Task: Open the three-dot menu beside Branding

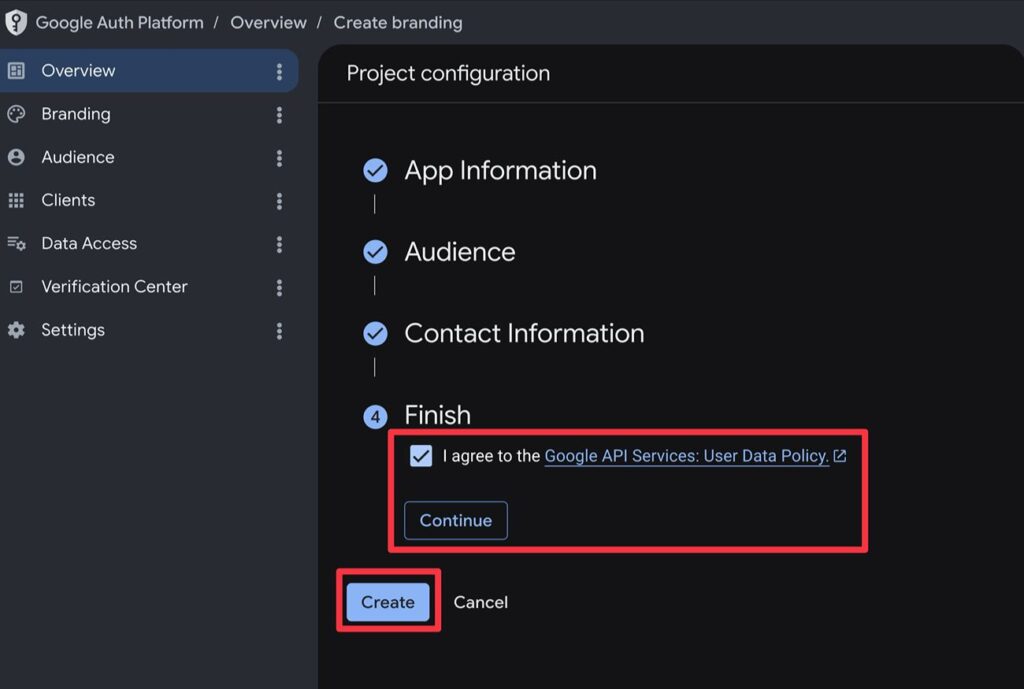Action: pos(279,114)
